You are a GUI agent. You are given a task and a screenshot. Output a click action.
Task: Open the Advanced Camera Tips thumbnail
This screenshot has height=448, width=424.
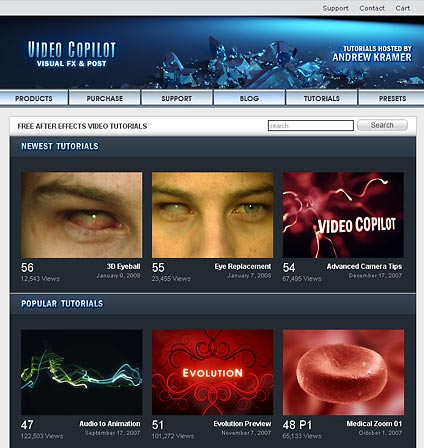[343, 215]
